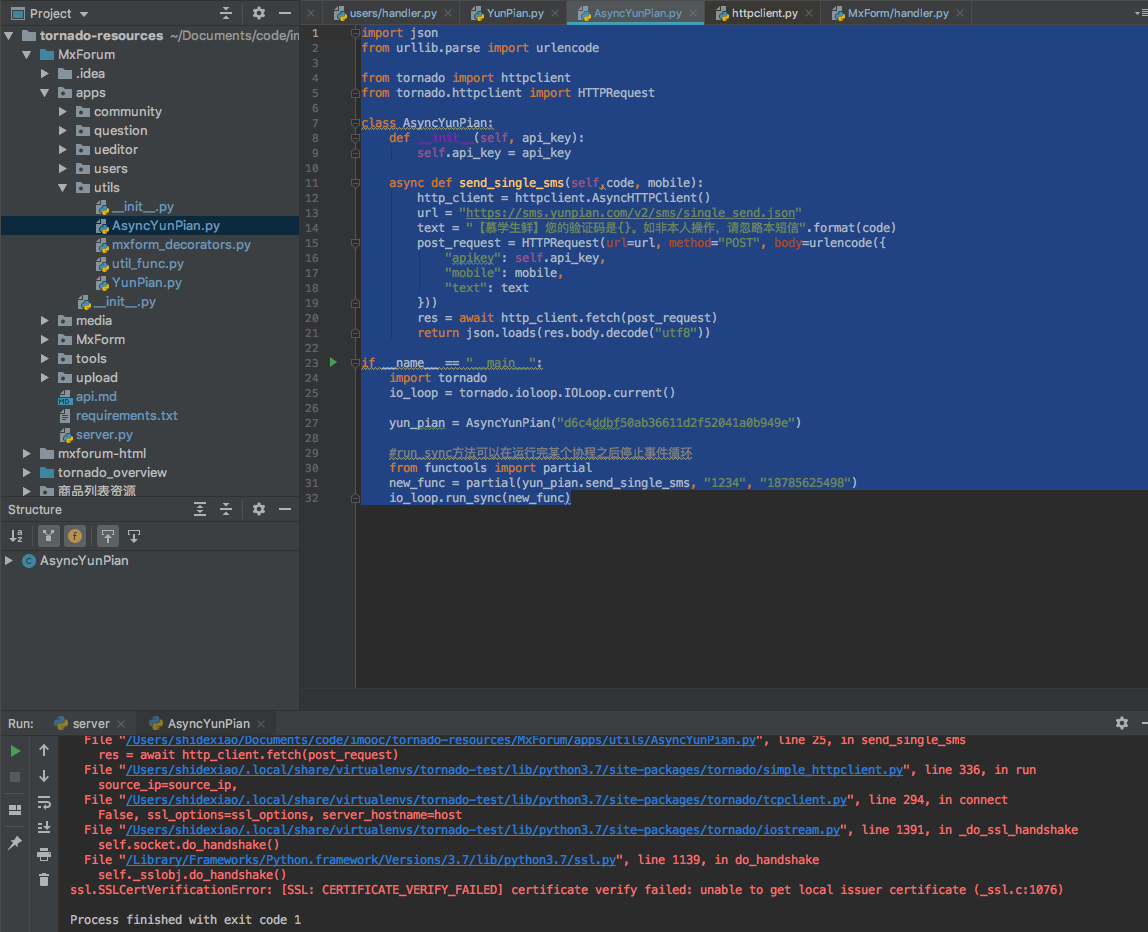Select api.md in project tree
This screenshot has height=932, width=1148.
click(96, 396)
